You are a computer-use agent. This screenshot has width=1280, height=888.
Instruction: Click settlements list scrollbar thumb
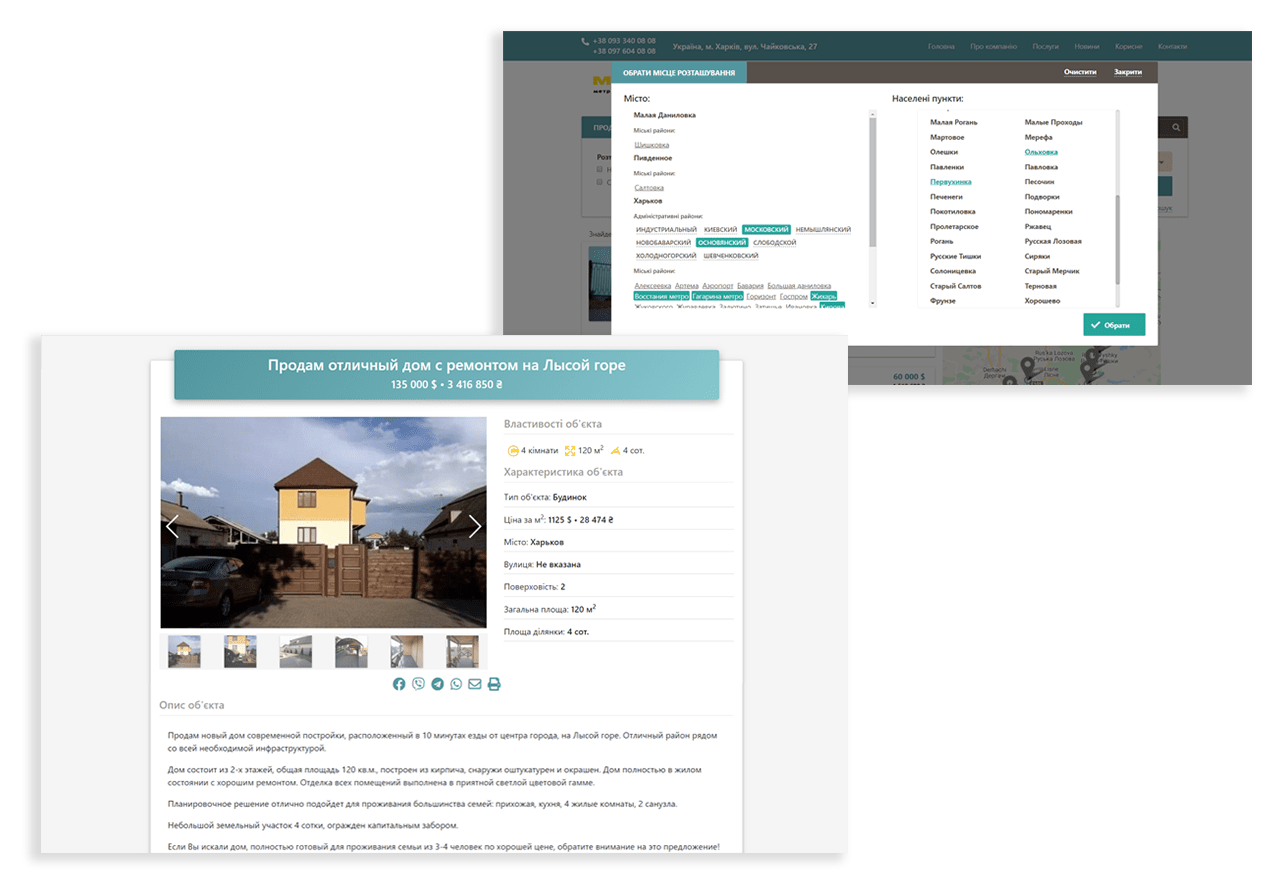click(1117, 240)
